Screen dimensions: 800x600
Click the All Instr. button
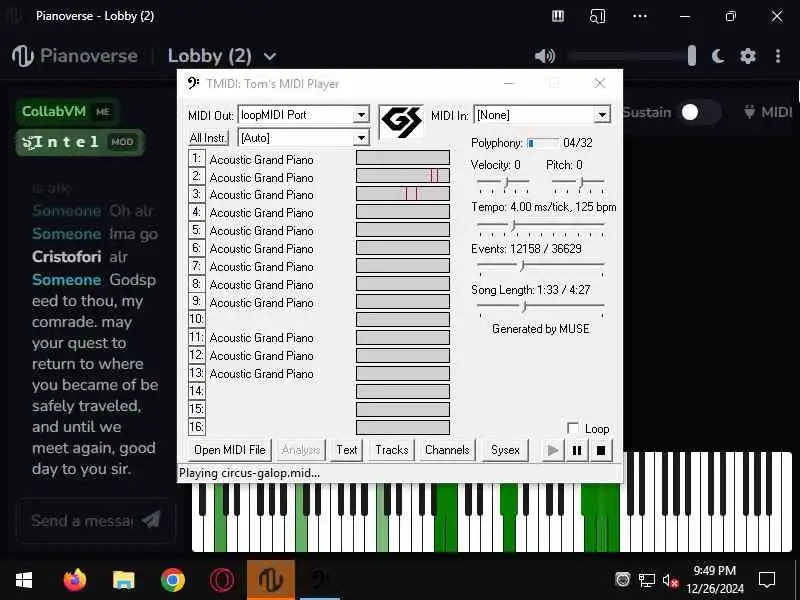tap(208, 138)
